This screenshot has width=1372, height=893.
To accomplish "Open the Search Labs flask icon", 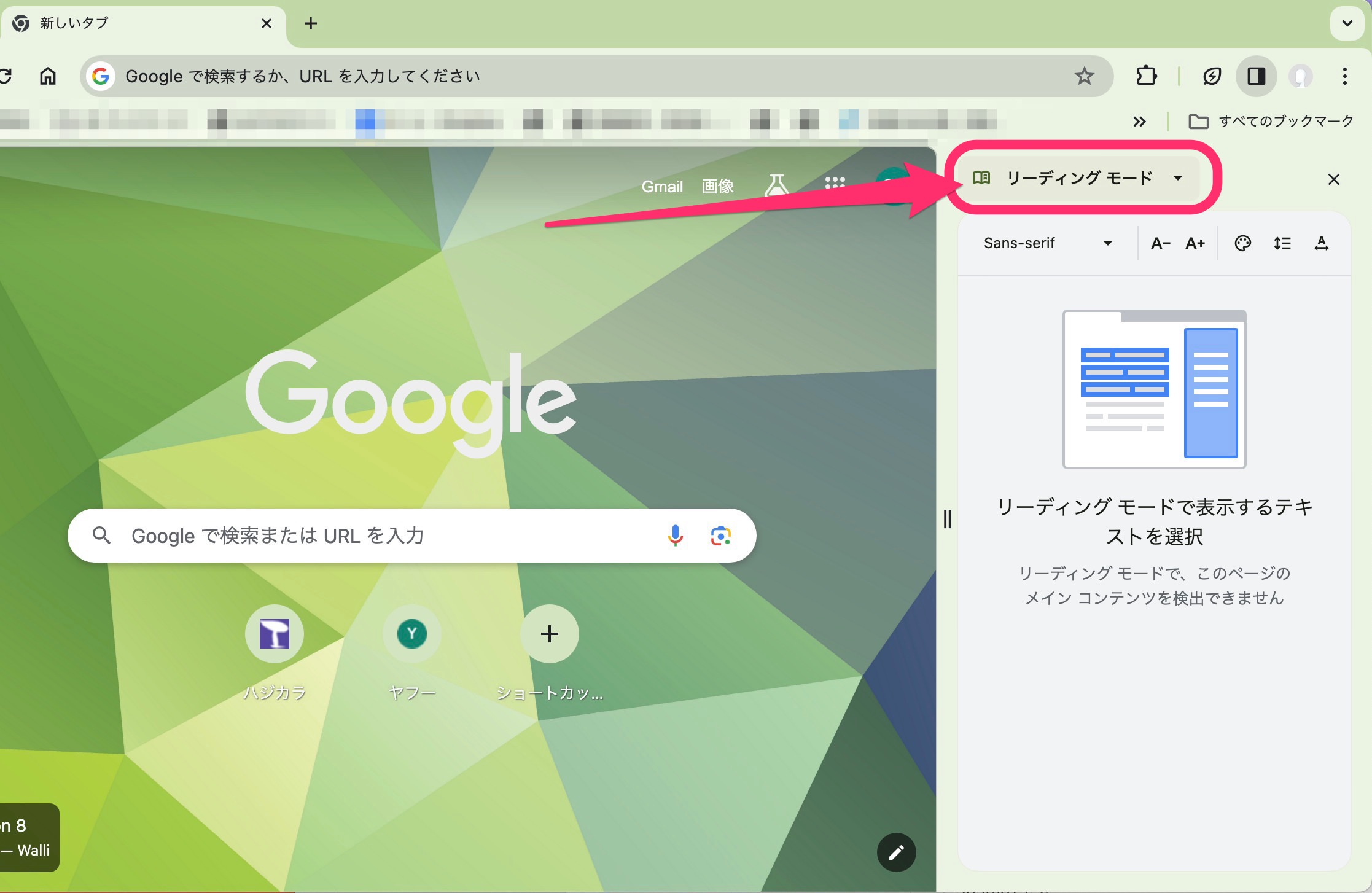I will (776, 184).
